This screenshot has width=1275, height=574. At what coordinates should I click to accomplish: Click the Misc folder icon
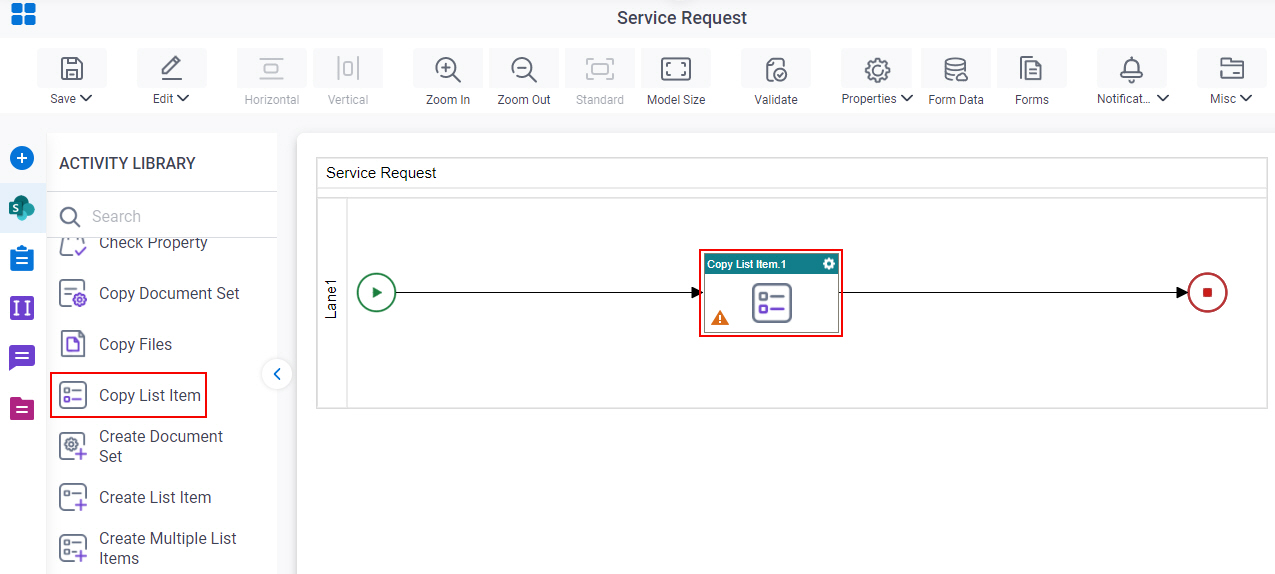click(1232, 68)
